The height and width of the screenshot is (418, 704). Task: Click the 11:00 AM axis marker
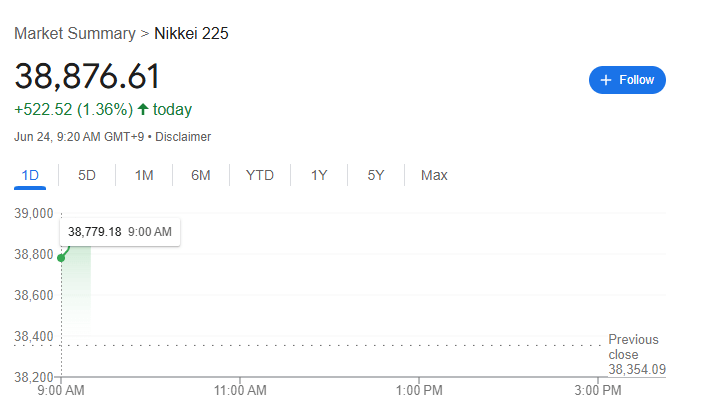pyautogui.click(x=240, y=390)
